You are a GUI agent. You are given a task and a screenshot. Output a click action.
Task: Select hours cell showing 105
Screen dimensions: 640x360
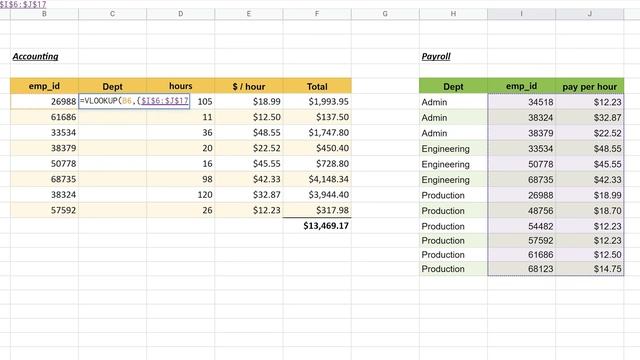202,102
